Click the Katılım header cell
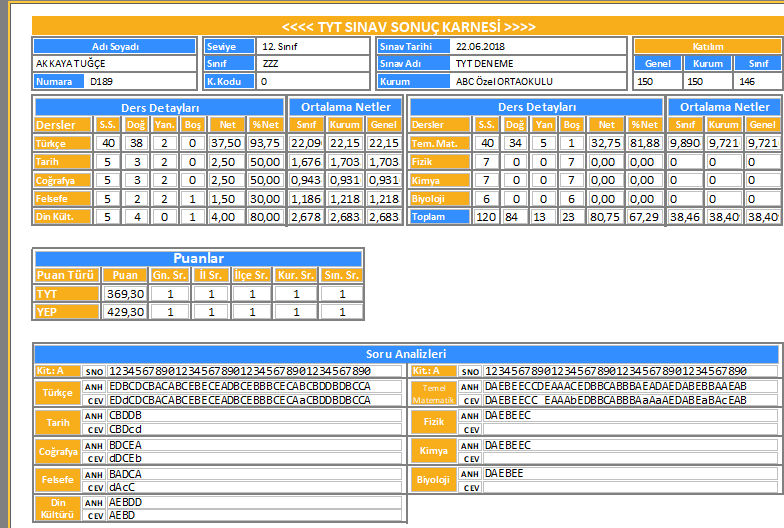This screenshot has width=784, height=528. (x=708, y=46)
